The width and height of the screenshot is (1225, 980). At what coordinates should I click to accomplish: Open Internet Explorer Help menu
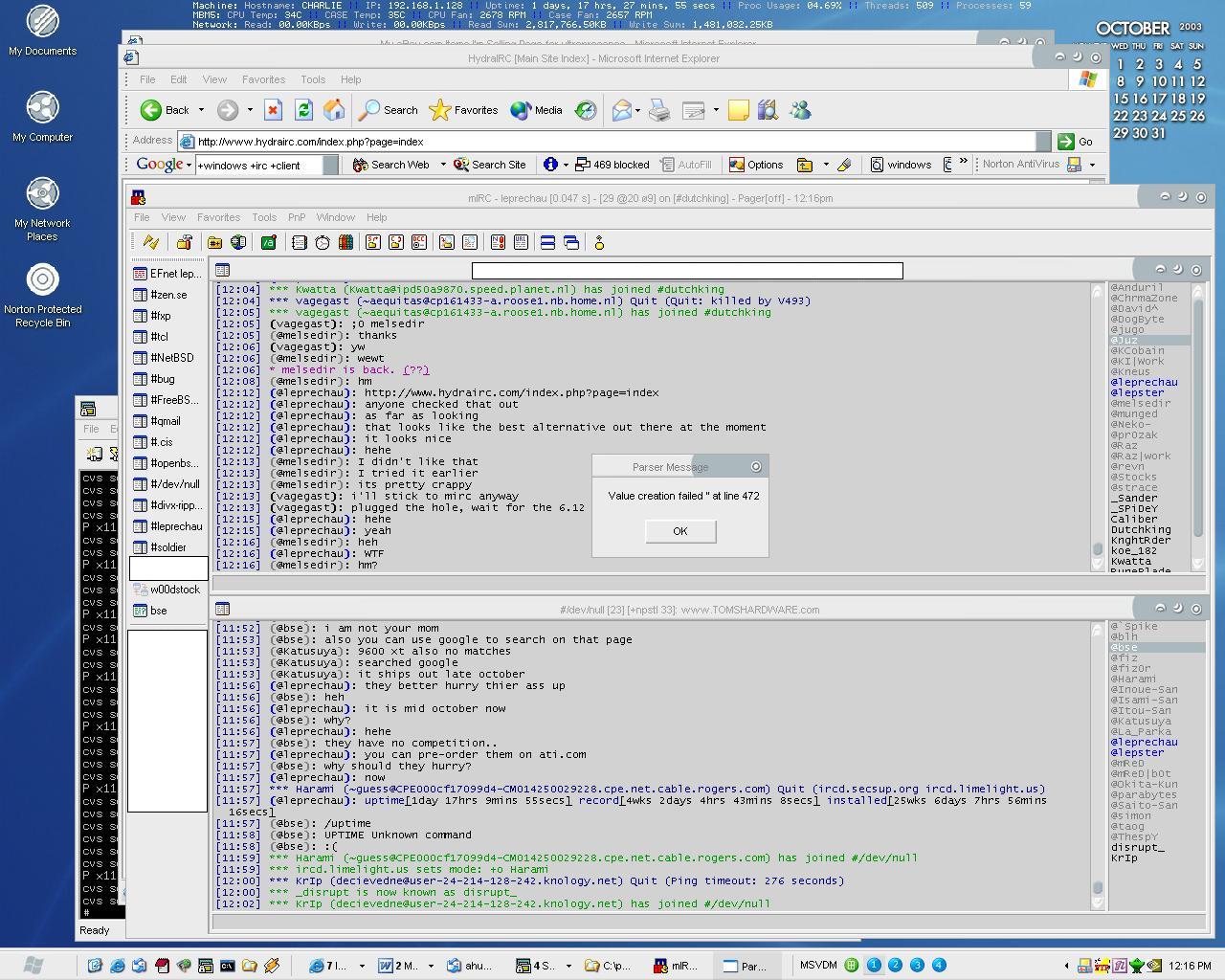pyautogui.click(x=351, y=79)
